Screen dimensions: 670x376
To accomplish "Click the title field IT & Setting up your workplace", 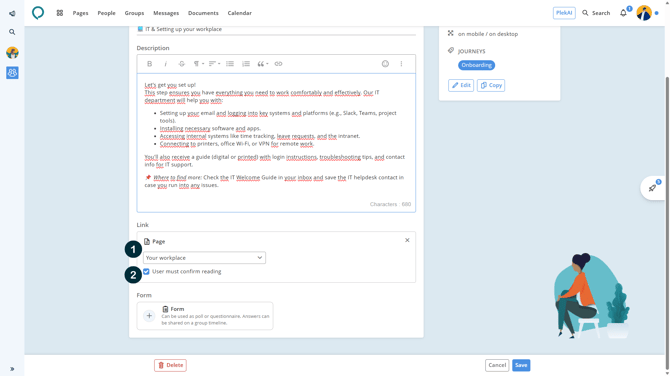I will click(276, 29).
